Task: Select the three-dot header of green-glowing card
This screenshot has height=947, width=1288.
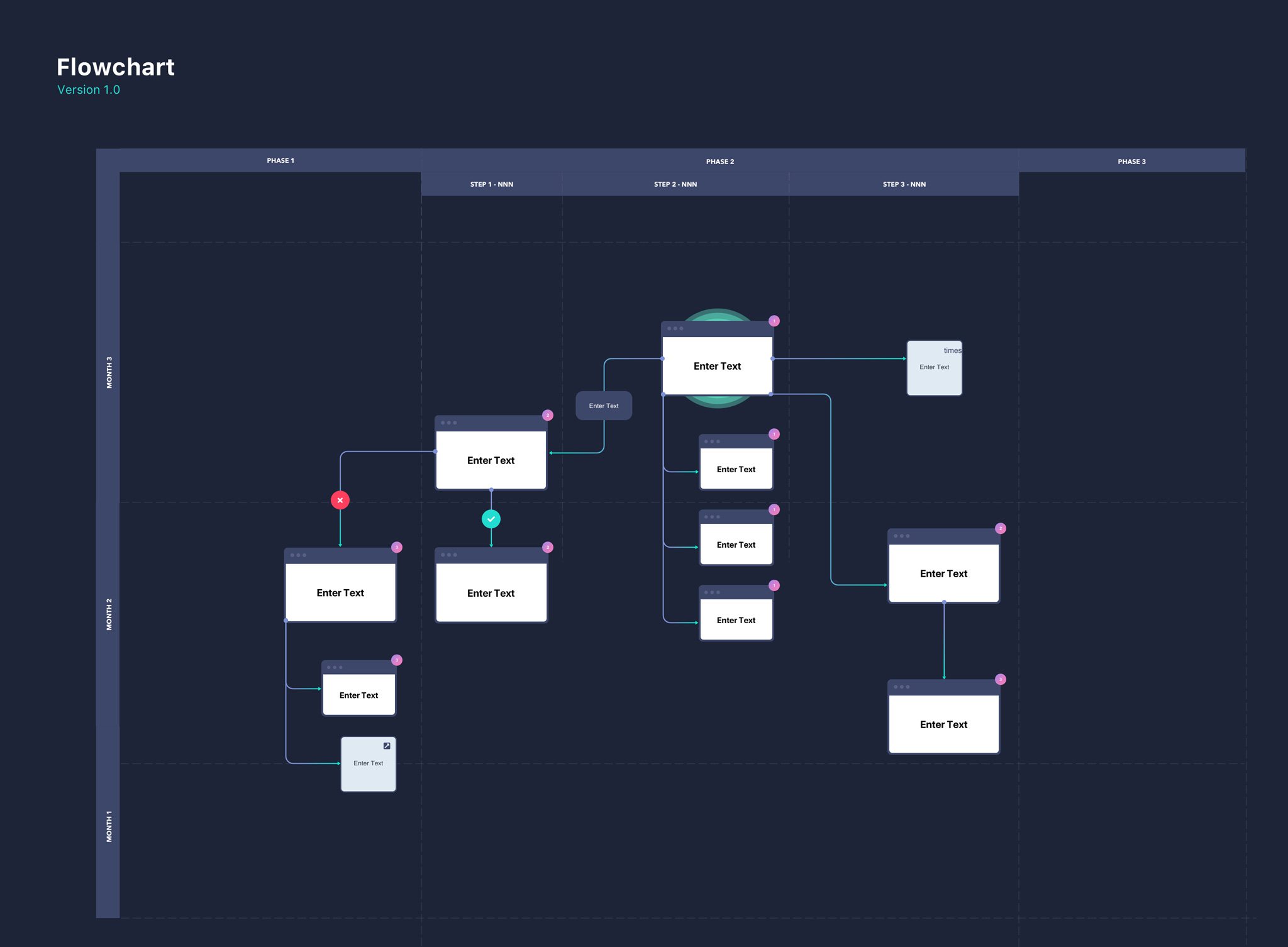Action: [717, 328]
